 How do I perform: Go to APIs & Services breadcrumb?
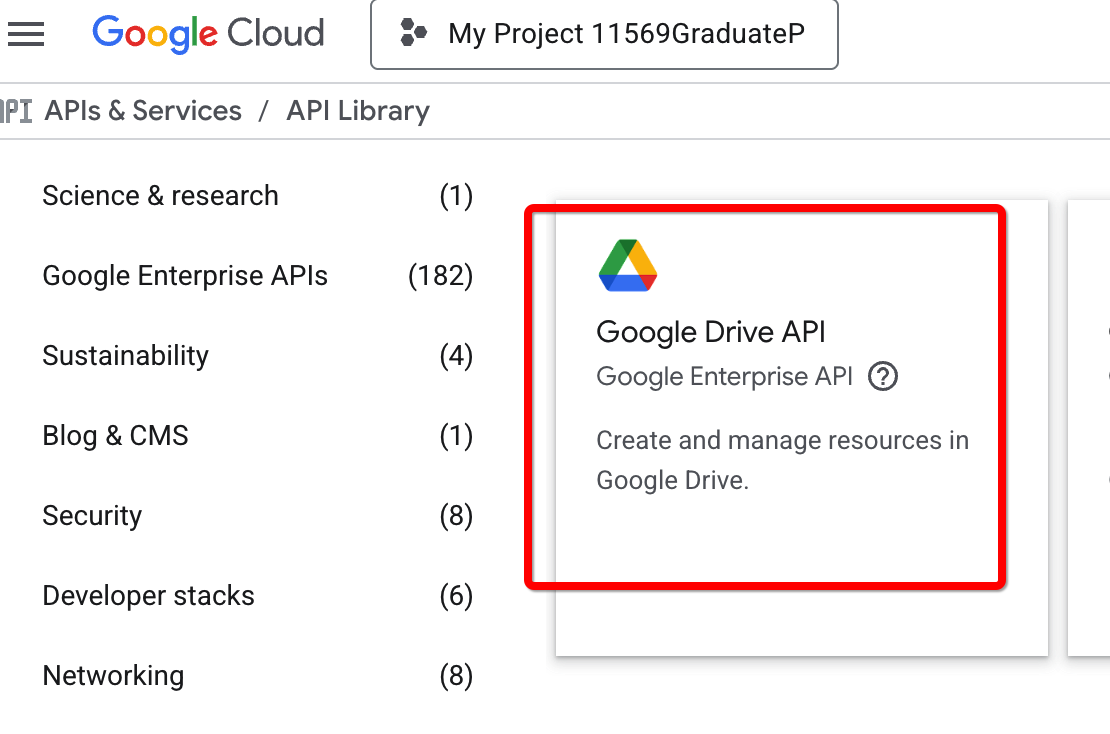pos(143,111)
